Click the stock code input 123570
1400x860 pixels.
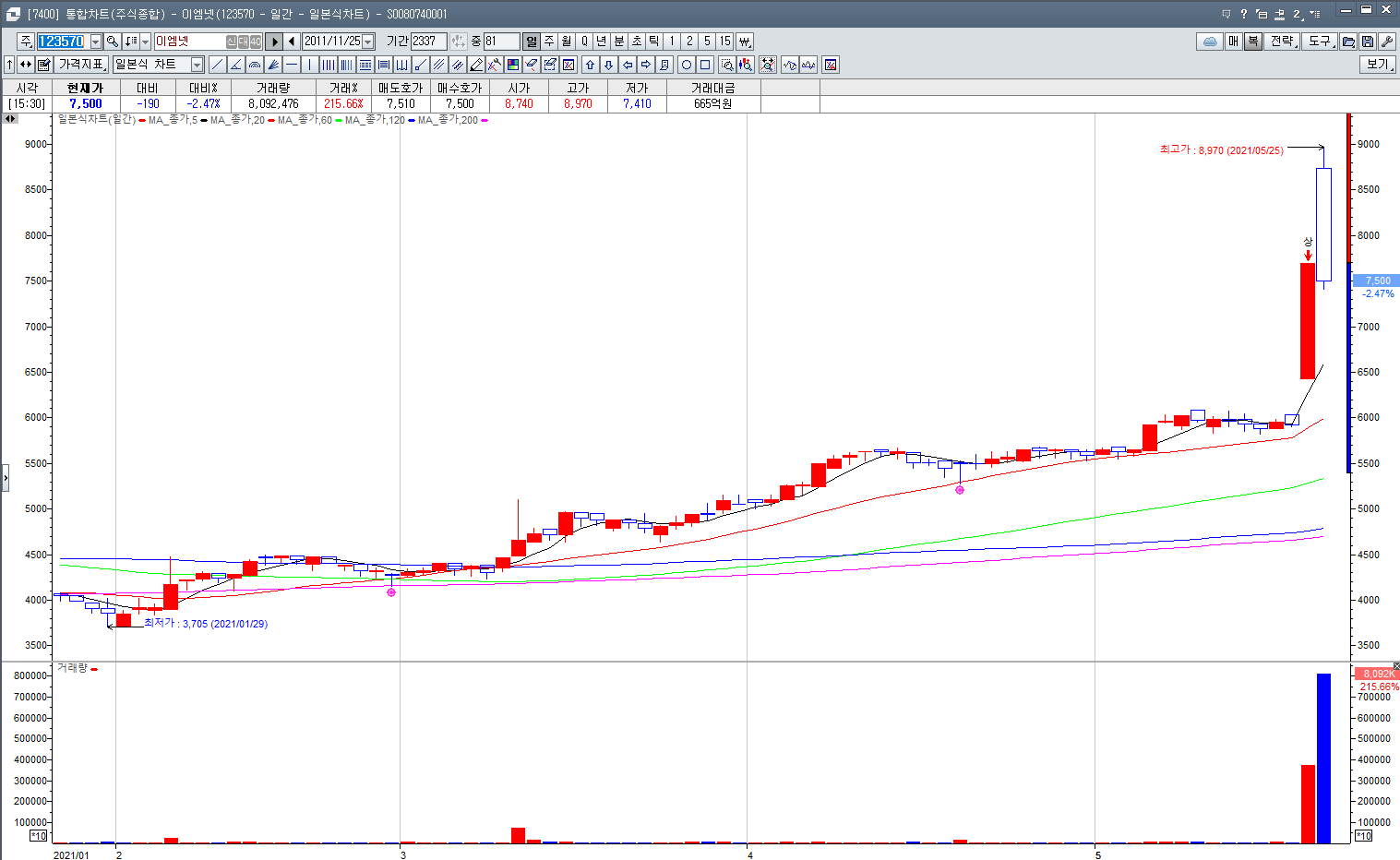(x=62, y=42)
